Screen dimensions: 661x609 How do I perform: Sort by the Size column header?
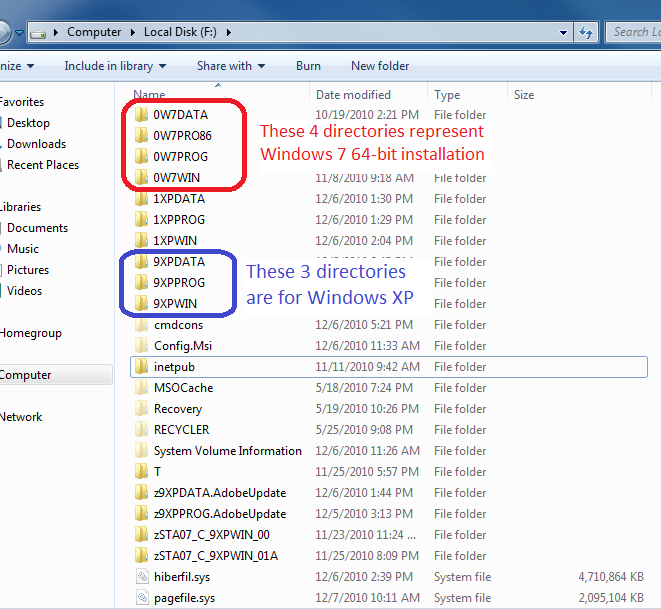coord(524,95)
